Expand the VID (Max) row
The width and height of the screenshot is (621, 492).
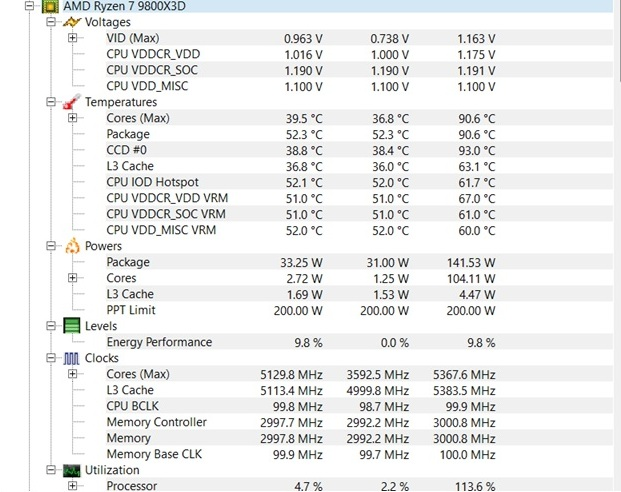(x=72, y=38)
